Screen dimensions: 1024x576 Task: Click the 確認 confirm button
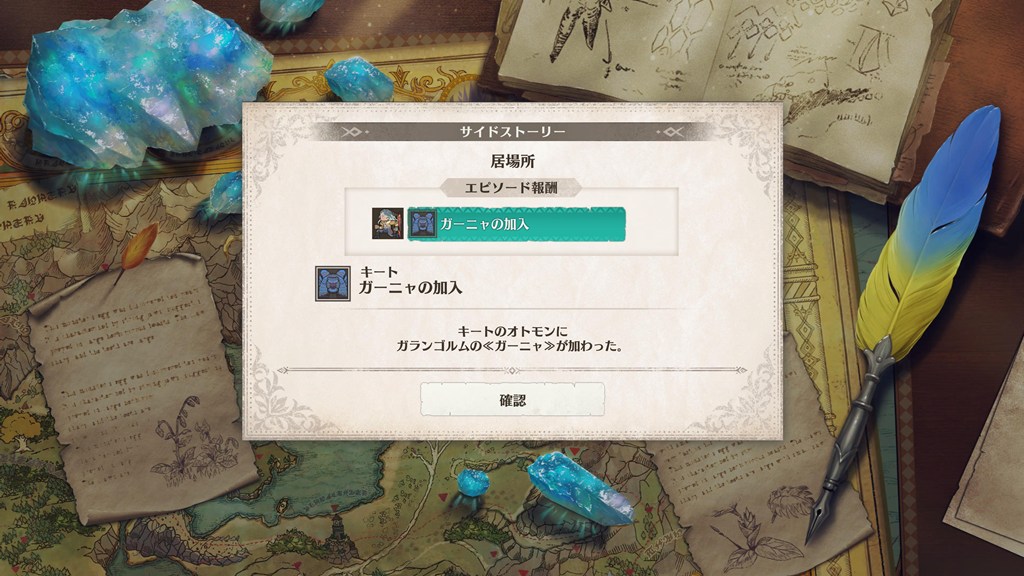(x=512, y=400)
